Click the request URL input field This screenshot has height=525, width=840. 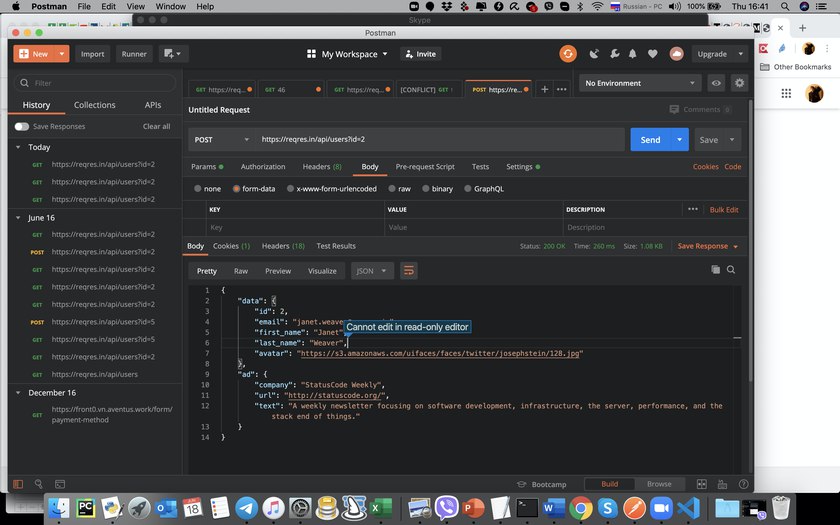pyautogui.click(x=439, y=139)
